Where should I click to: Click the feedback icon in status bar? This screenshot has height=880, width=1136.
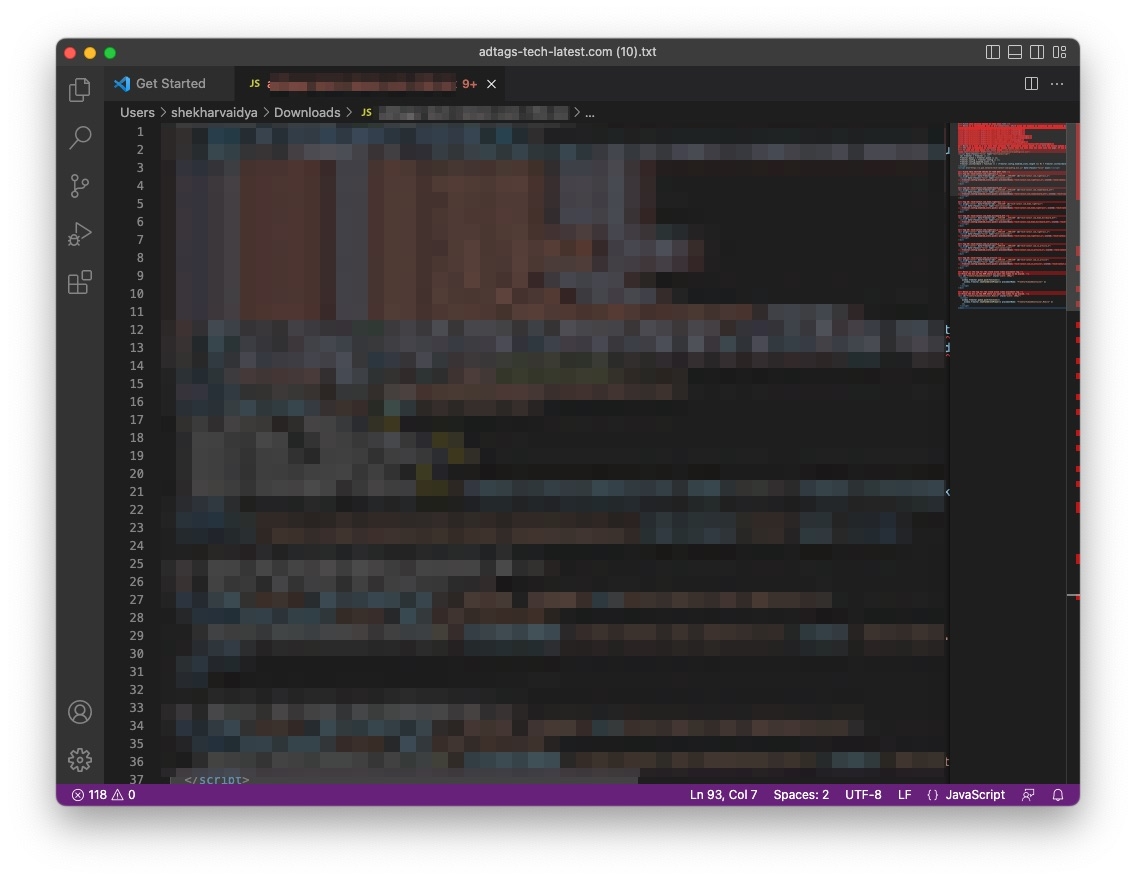tap(1027, 795)
